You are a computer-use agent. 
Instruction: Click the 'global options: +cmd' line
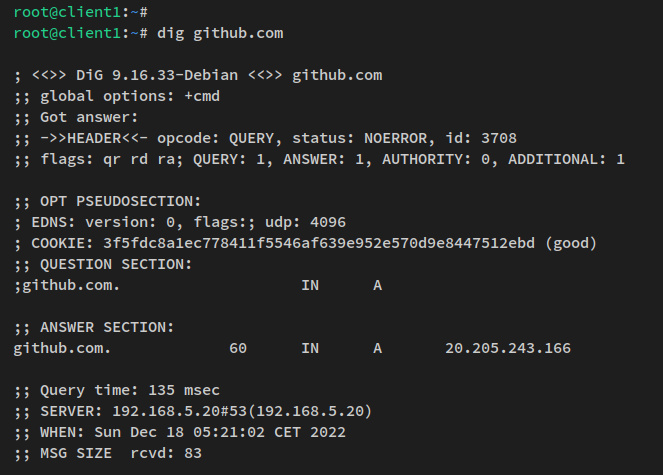pos(129,96)
